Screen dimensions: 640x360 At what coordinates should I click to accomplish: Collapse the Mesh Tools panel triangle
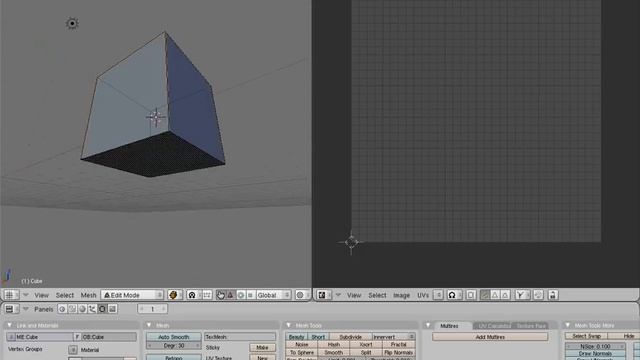(x=289, y=325)
